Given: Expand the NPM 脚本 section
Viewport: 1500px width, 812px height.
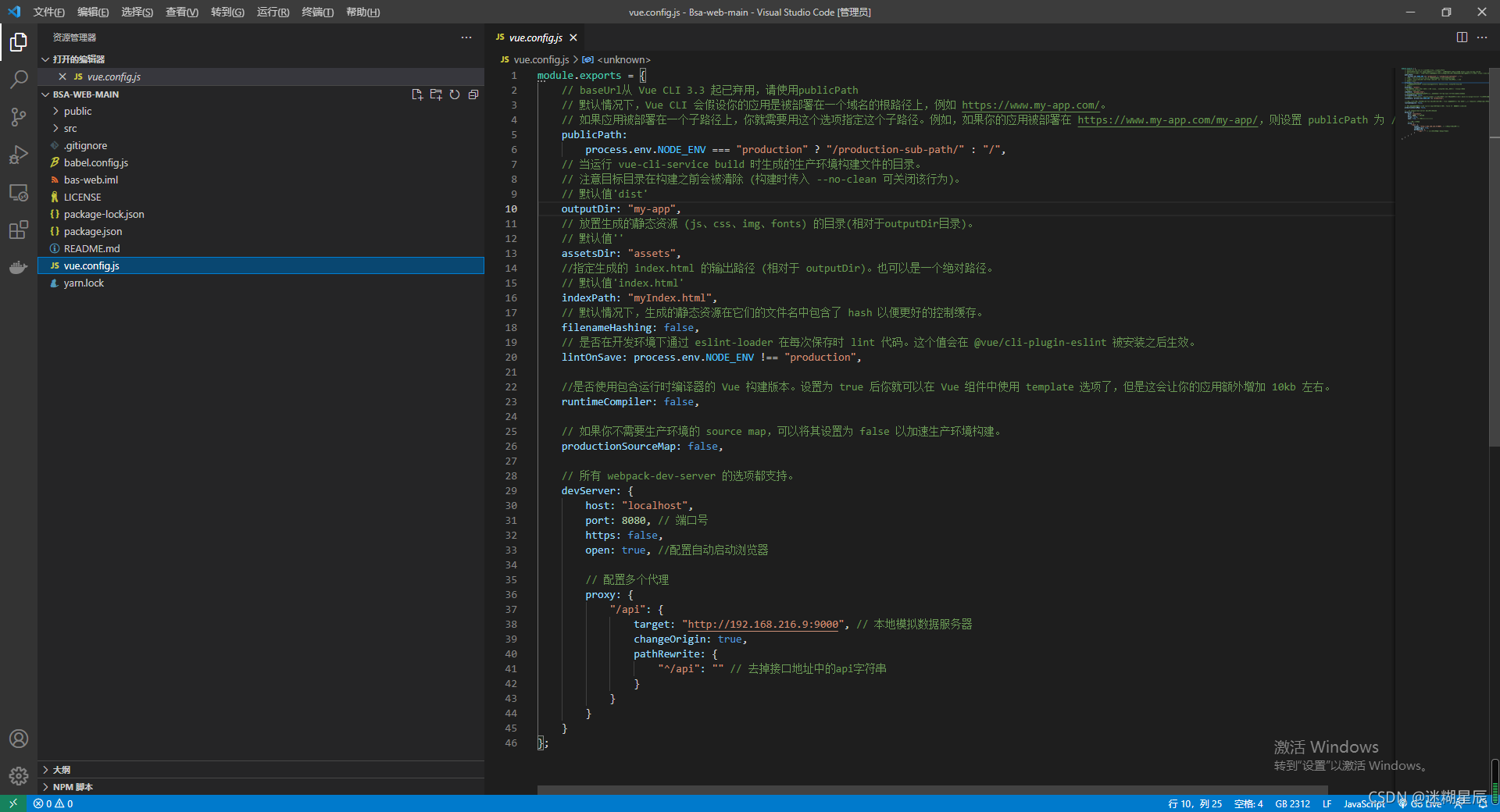Looking at the screenshot, I should [261, 787].
